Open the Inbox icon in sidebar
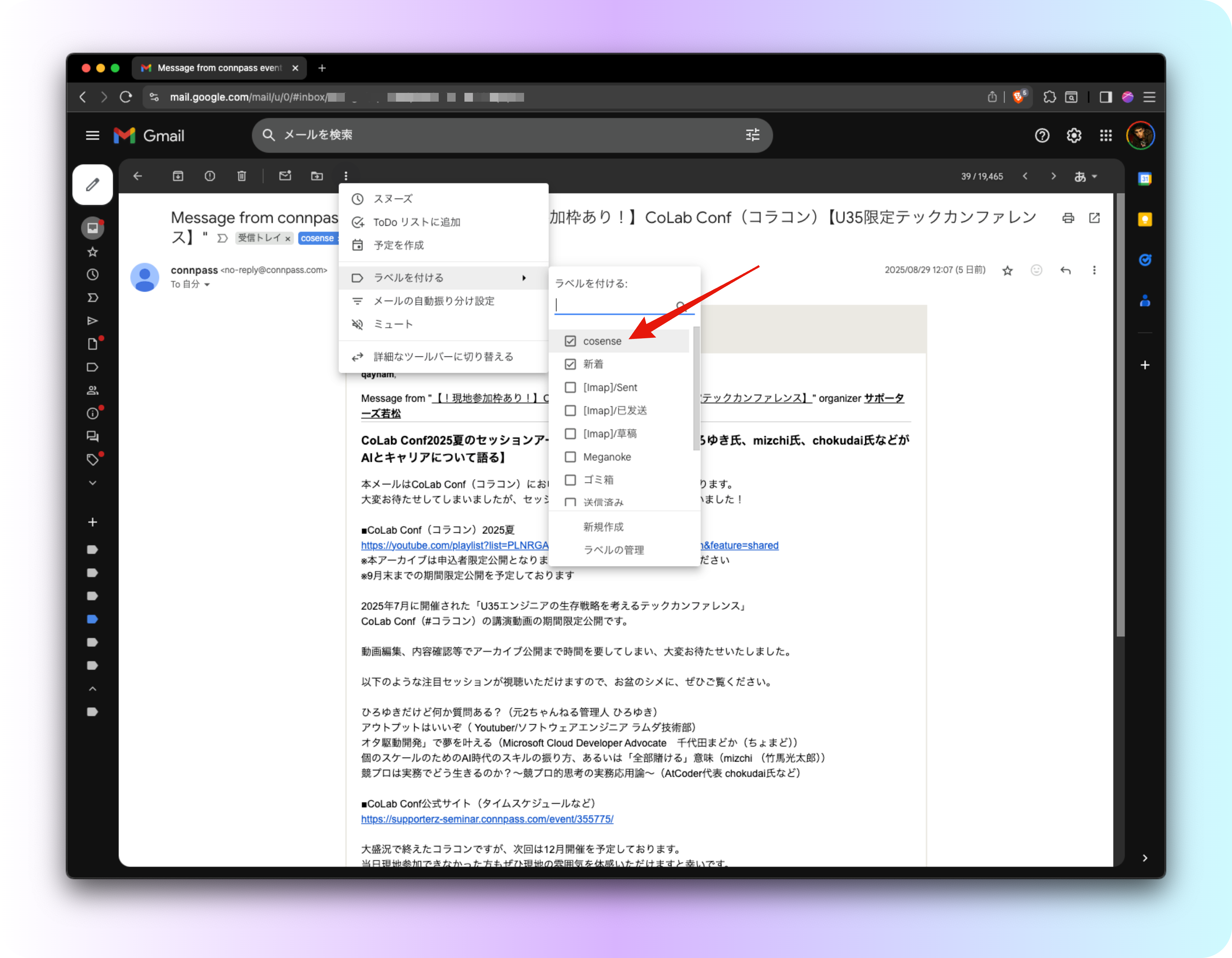 coord(93,228)
